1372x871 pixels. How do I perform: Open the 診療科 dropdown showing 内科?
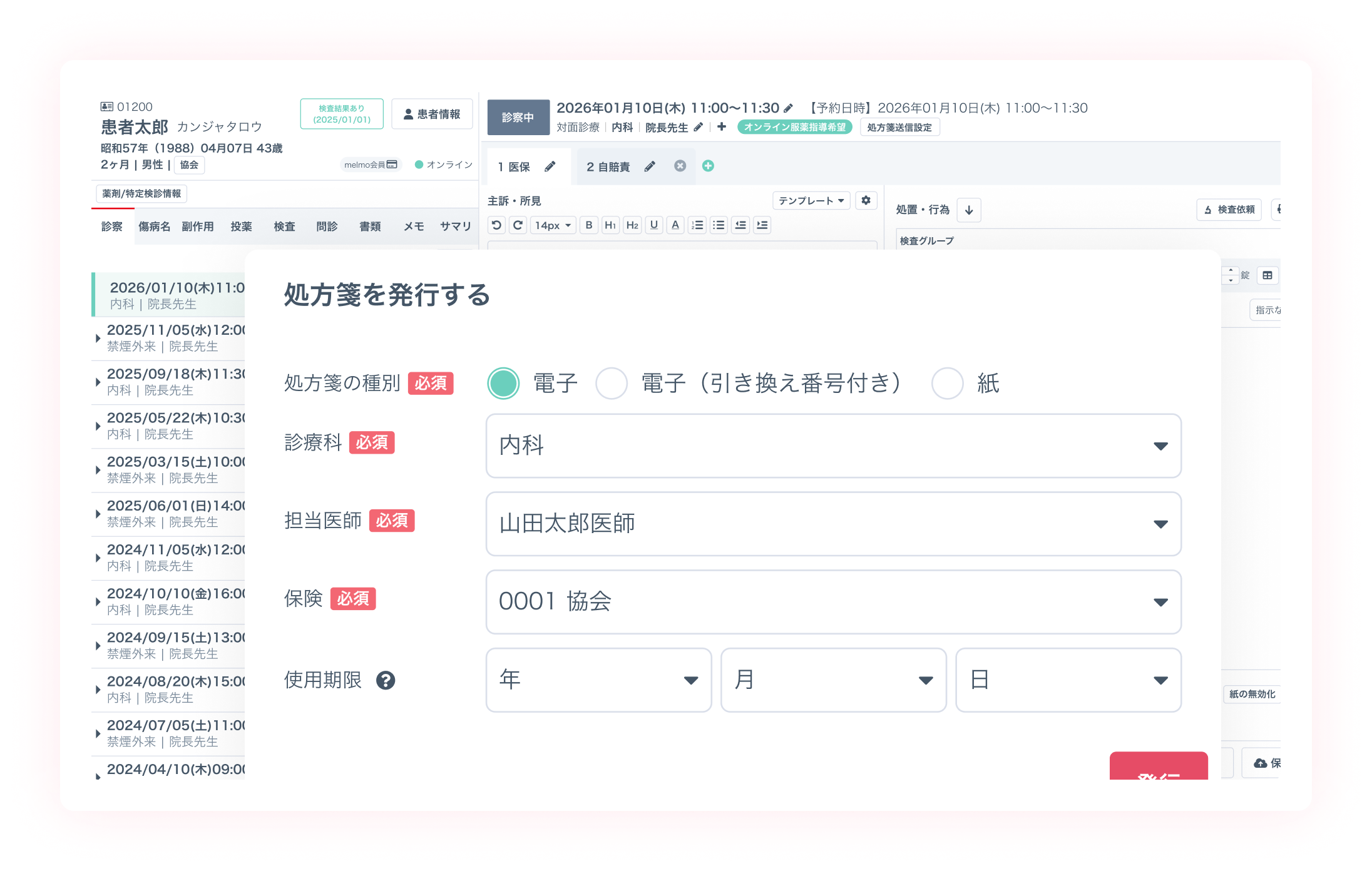coord(833,446)
